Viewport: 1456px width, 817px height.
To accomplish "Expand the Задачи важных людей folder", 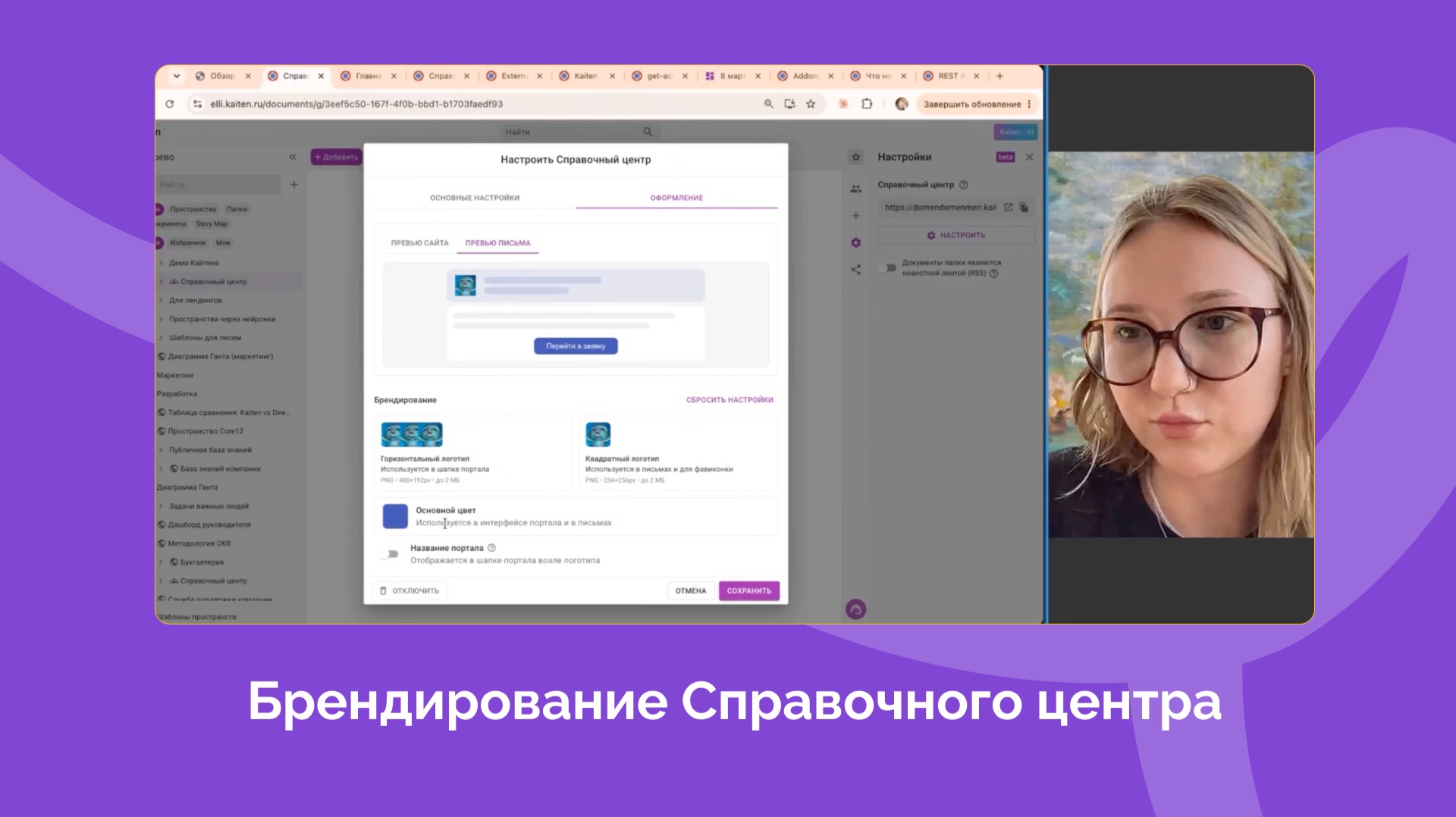I will [161, 506].
